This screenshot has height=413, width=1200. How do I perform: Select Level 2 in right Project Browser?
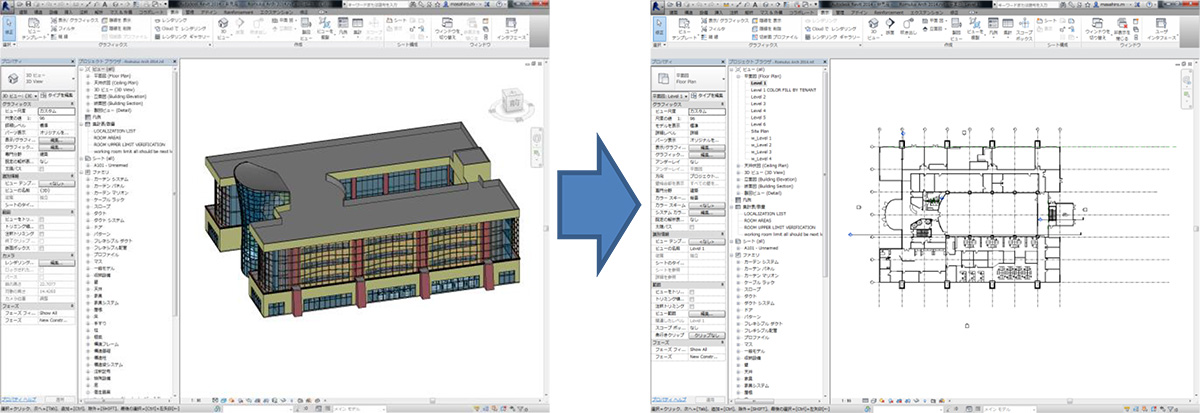[x=758, y=97]
